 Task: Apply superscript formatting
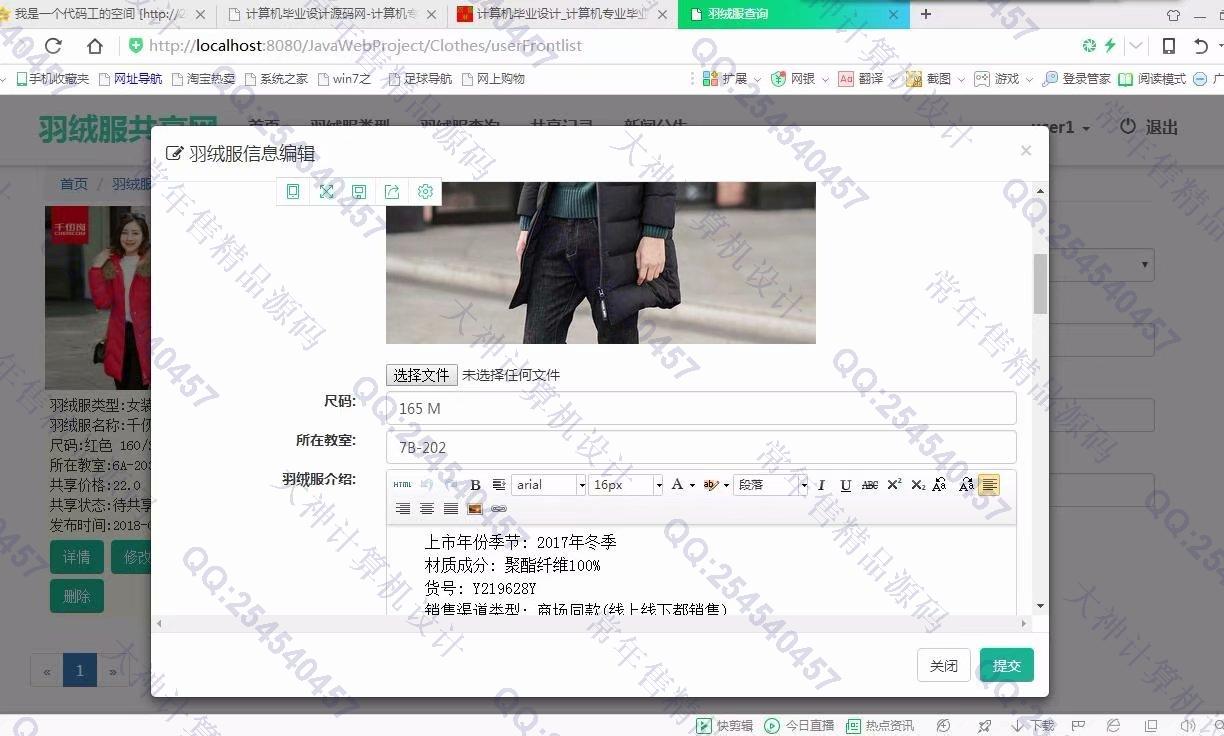894,485
